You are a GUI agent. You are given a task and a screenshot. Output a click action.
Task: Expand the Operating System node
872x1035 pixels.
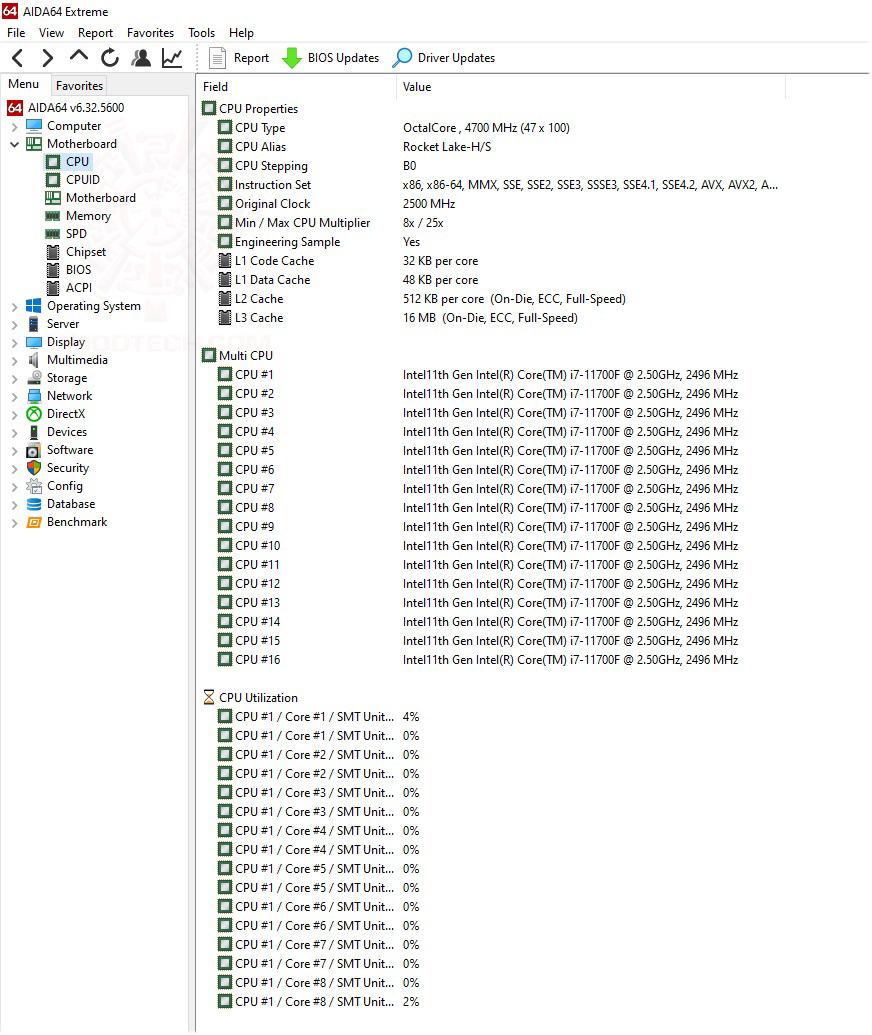[15, 306]
